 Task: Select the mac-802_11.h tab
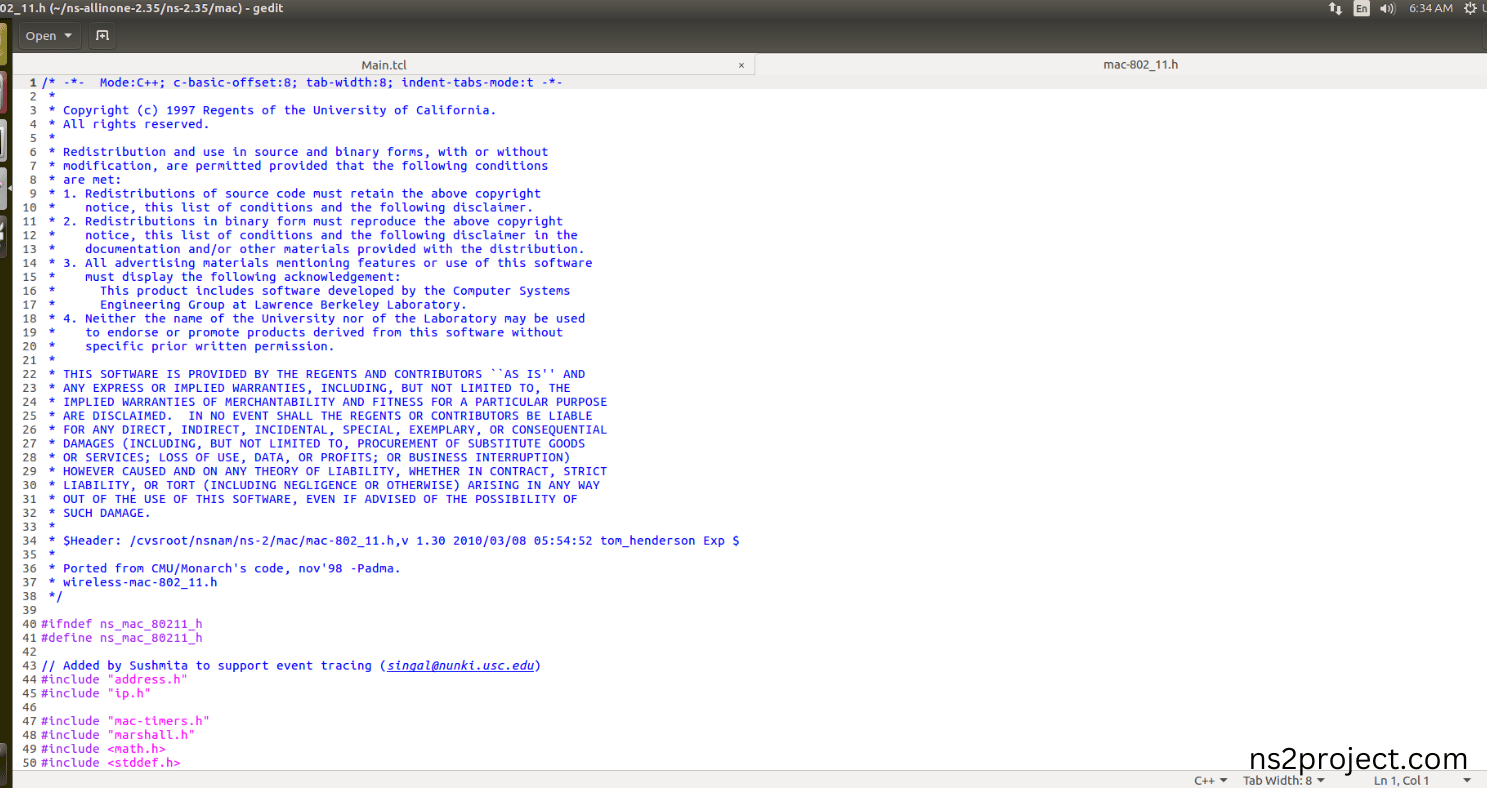click(1140, 65)
